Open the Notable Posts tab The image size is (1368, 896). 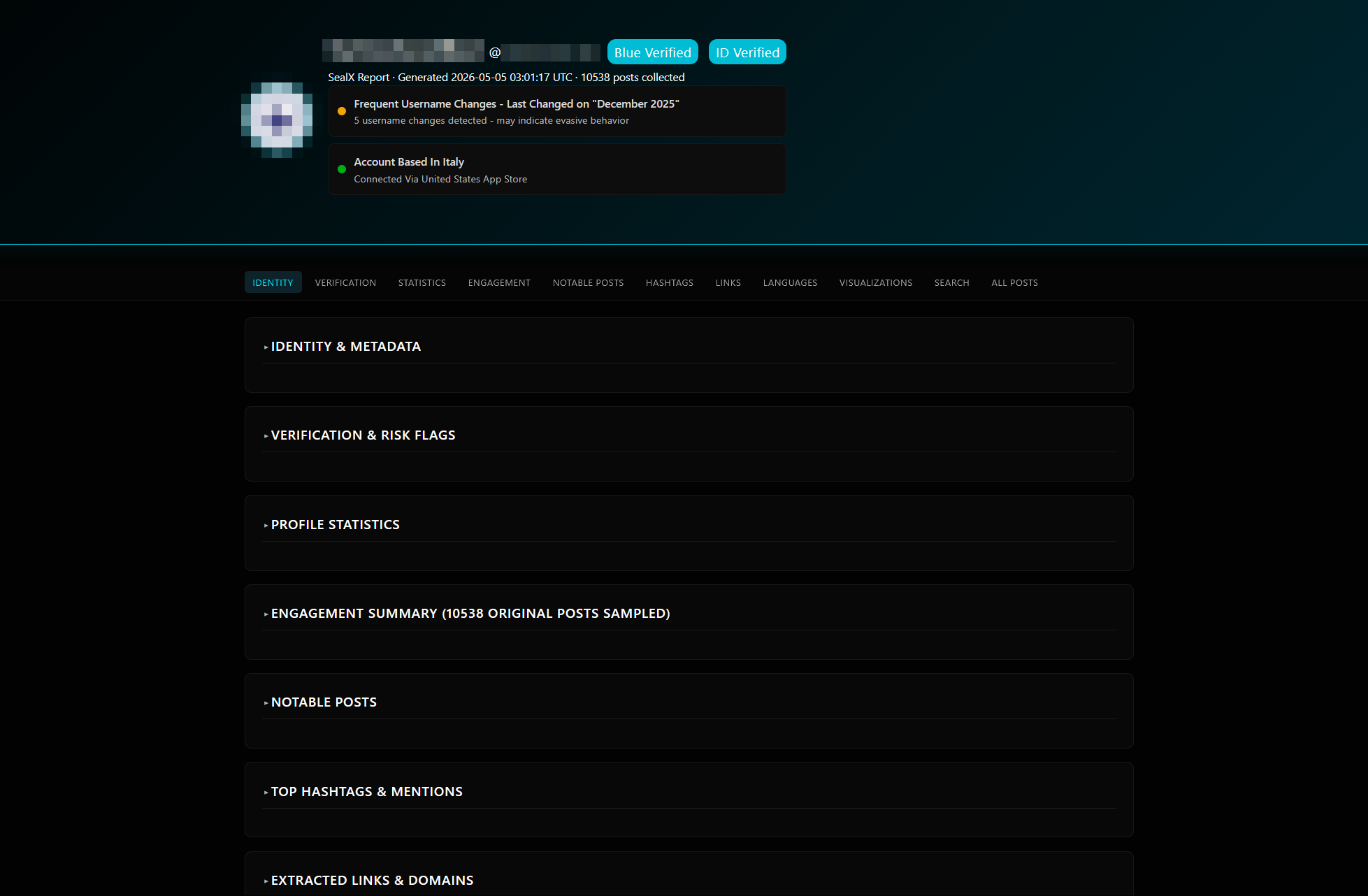588,282
